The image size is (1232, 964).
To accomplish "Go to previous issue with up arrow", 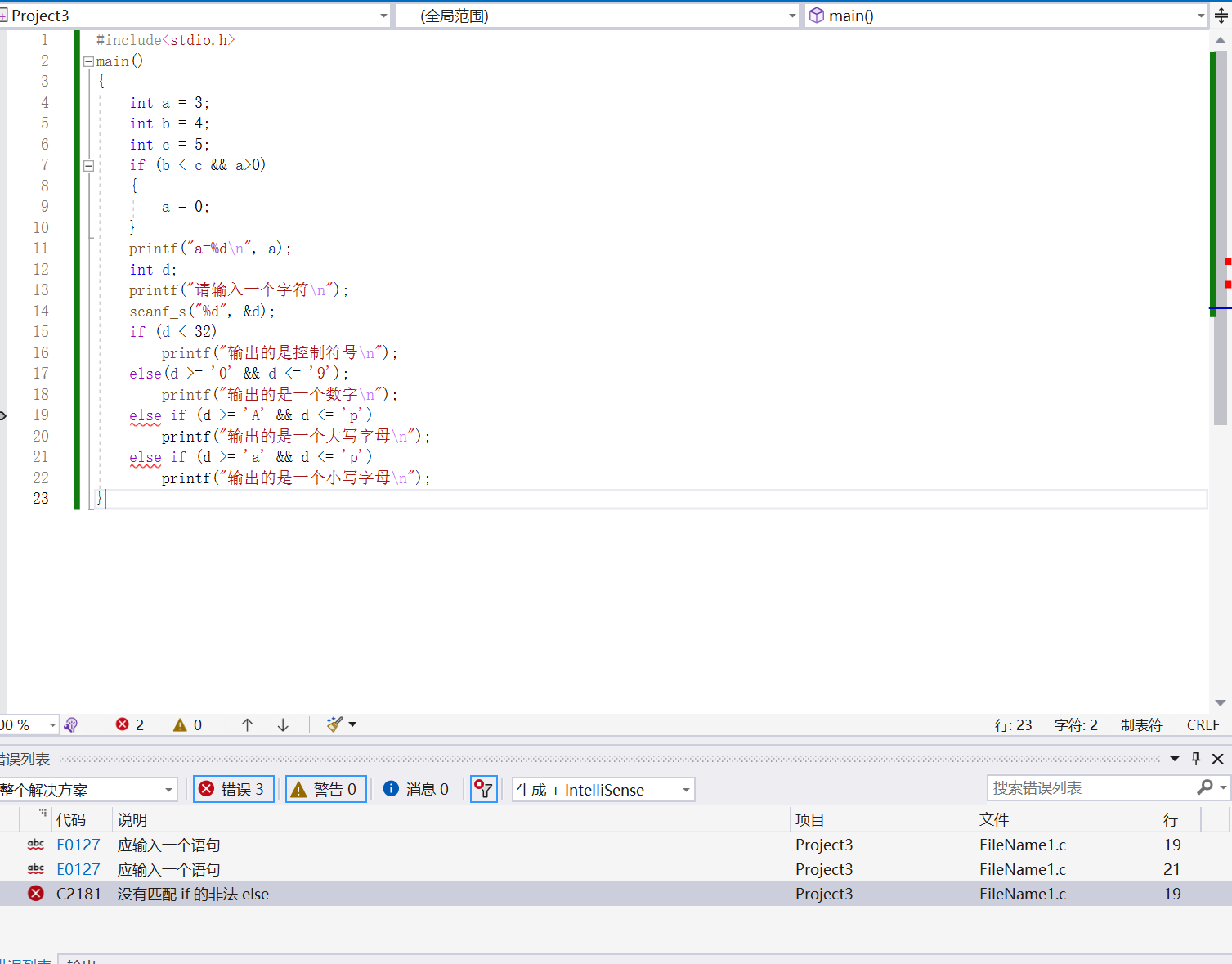I will [247, 724].
